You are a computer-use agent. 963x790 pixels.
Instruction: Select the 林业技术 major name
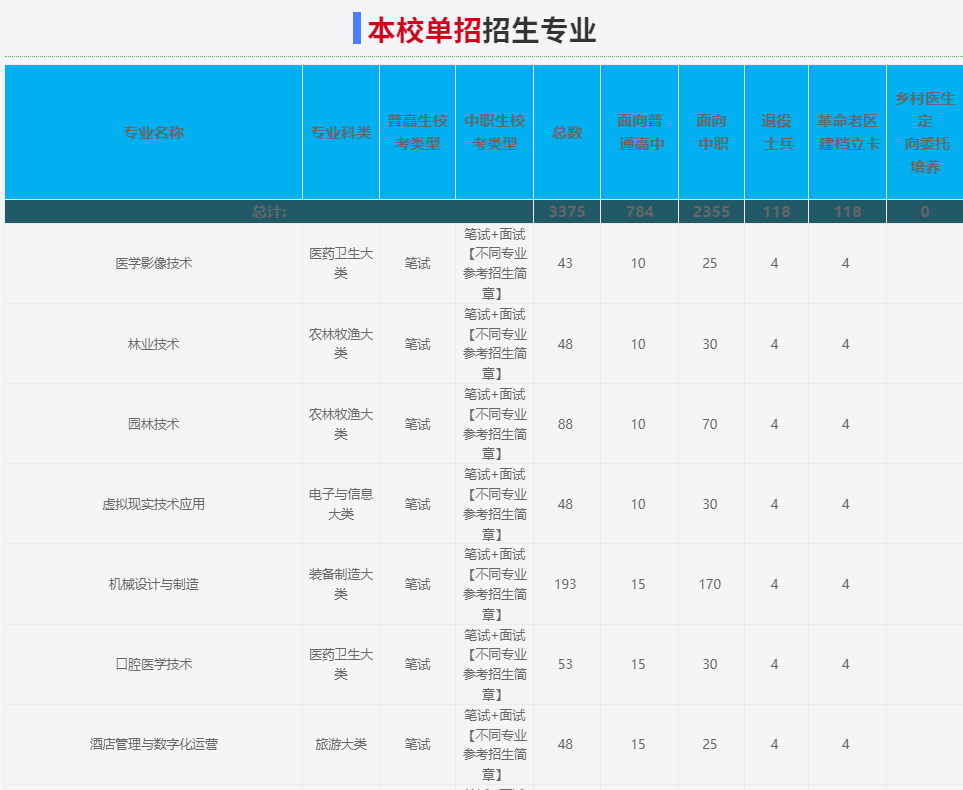(154, 344)
